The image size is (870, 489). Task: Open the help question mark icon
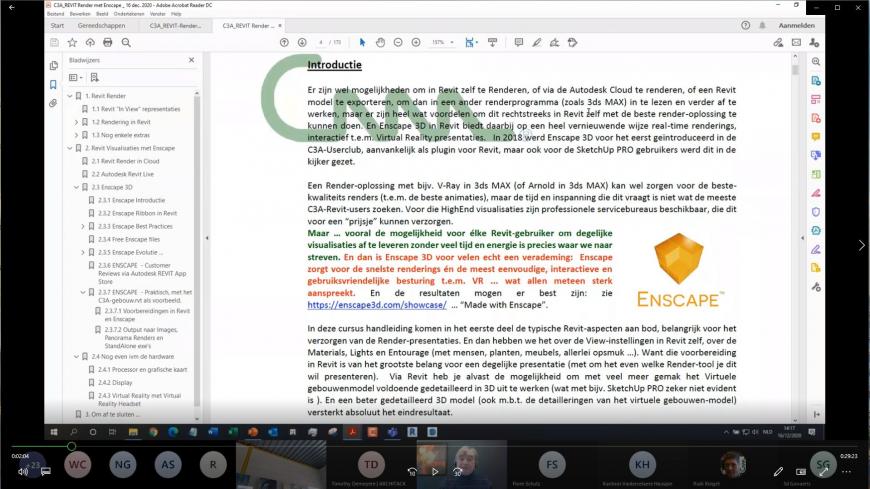click(745, 26)
